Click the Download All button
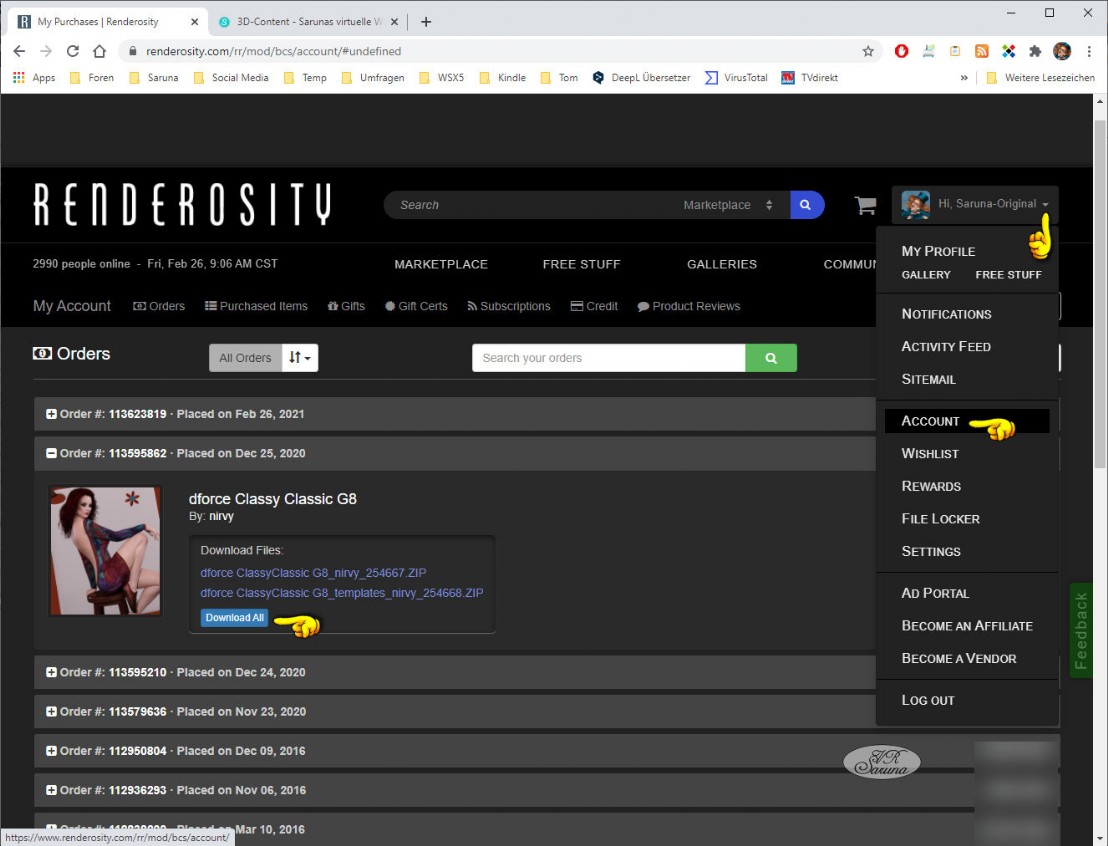The image size is (1108, 846). (x=235, y=618)
